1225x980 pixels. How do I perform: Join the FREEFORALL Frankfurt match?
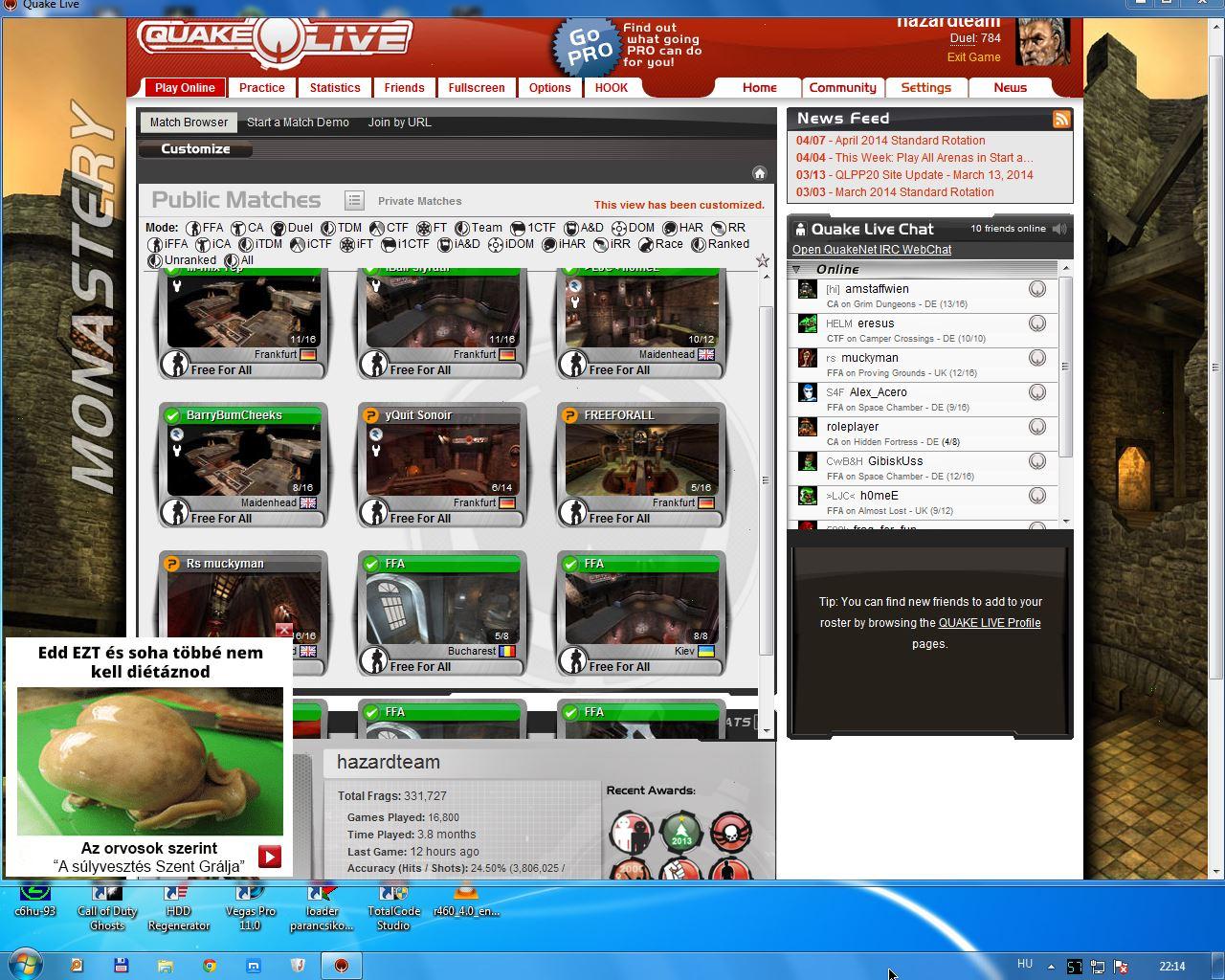click(641, 465)
